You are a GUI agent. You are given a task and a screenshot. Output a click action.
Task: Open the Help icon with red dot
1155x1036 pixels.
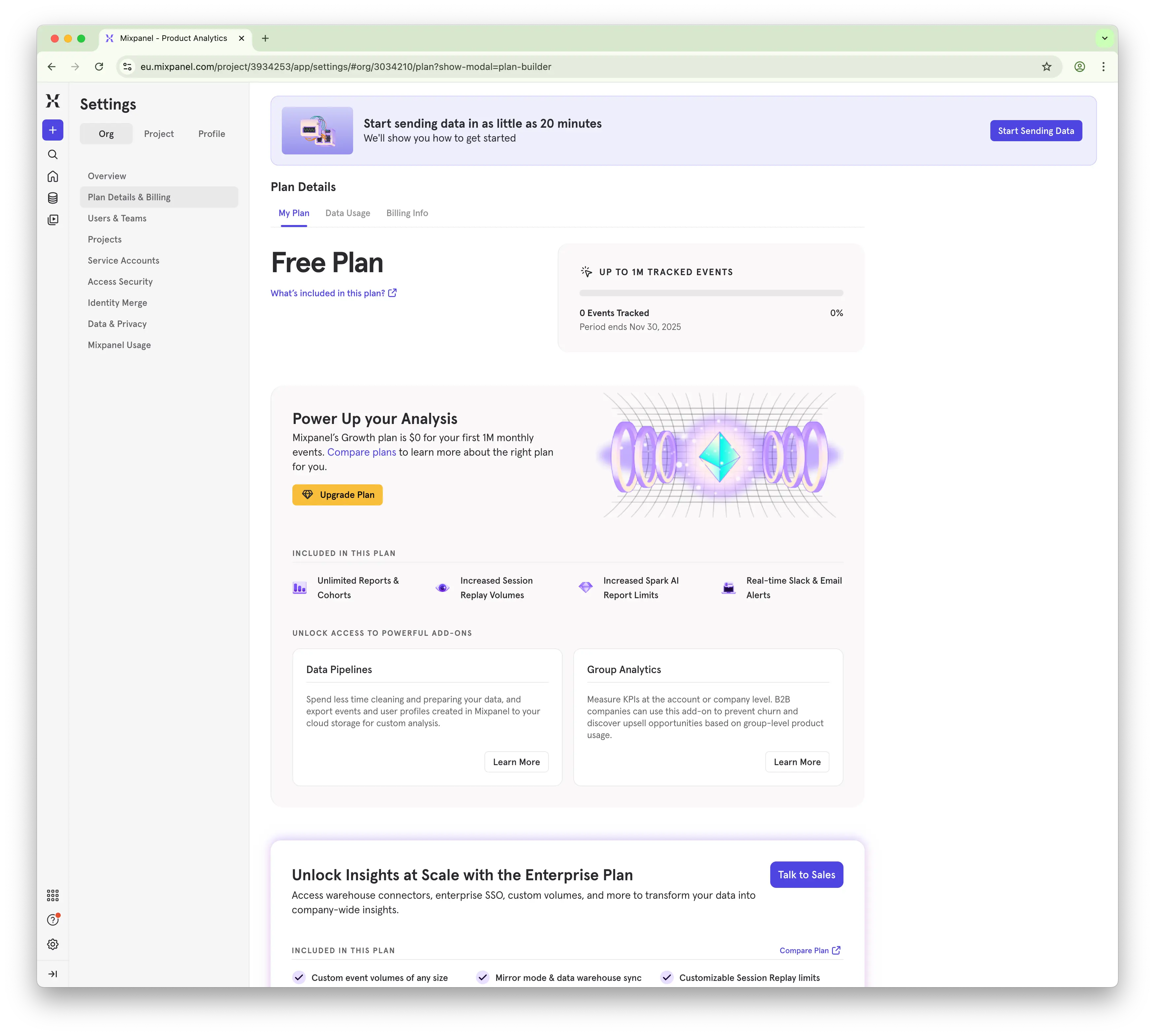pos(53,920)
